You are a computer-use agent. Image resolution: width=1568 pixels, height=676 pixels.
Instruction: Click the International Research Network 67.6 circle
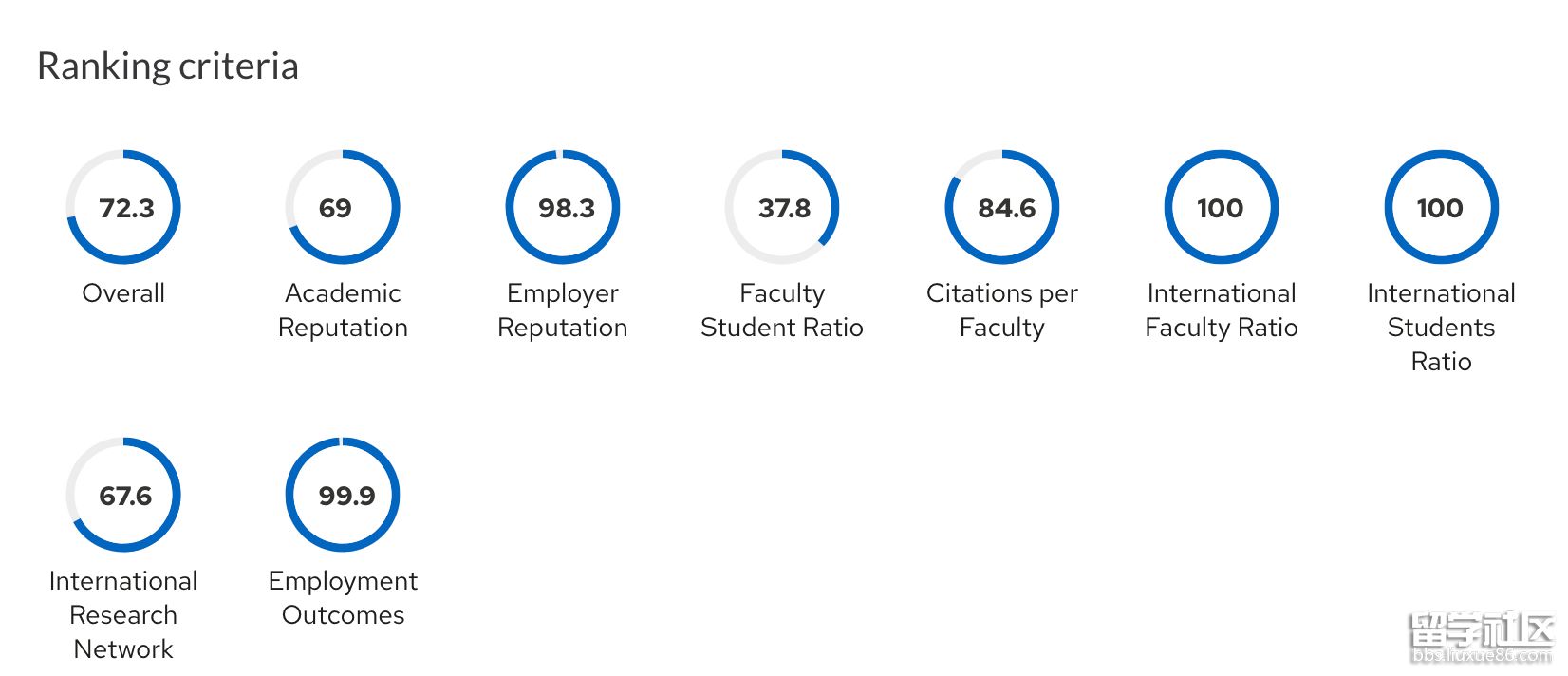123,495
